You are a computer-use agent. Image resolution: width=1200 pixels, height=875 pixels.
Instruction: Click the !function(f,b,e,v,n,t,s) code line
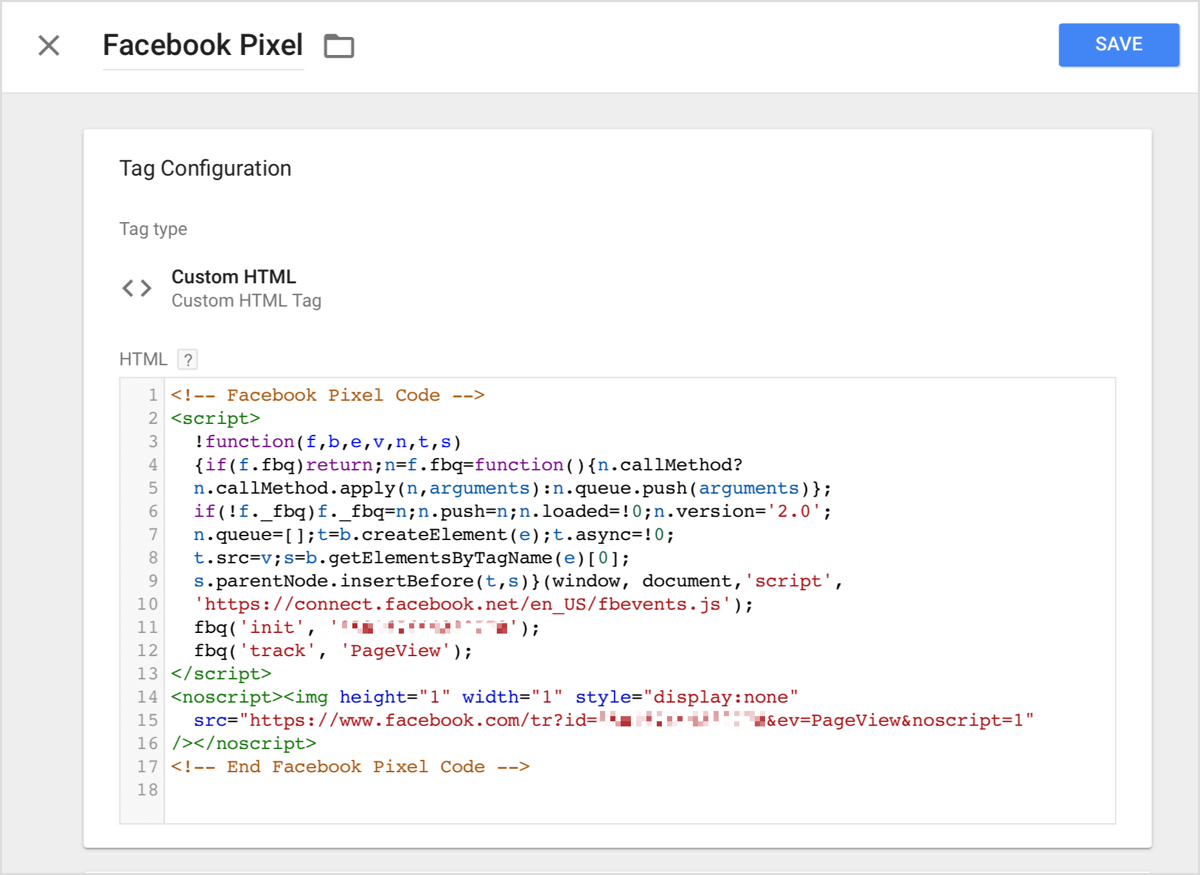click(327, 441)
